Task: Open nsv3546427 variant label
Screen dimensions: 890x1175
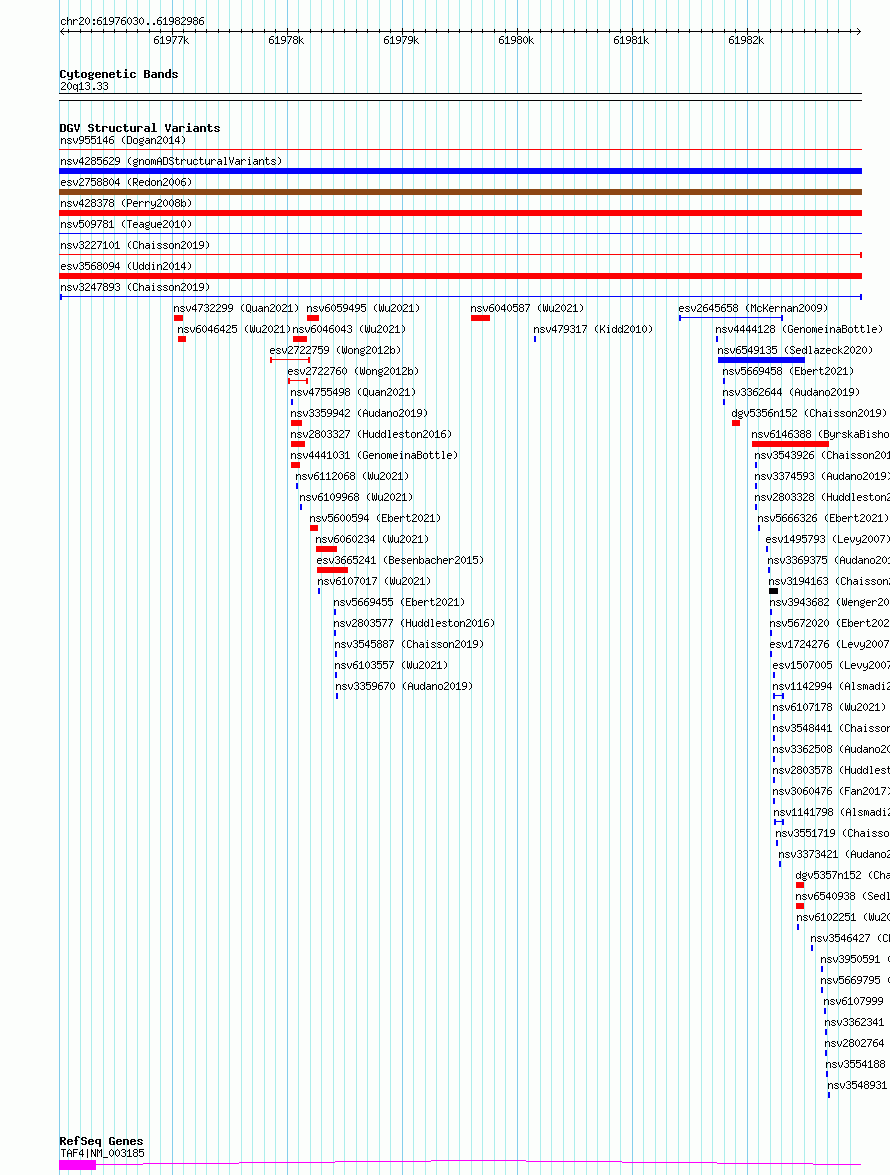Action: (850, 937)
